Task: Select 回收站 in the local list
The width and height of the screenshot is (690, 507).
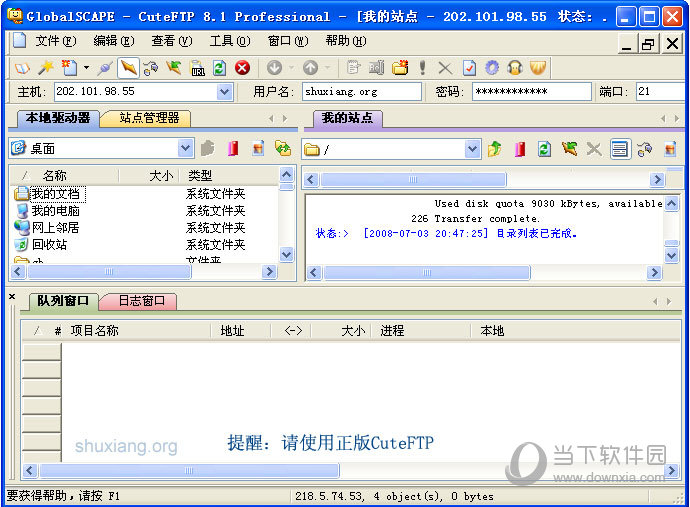Action: (x=49, y=244)
